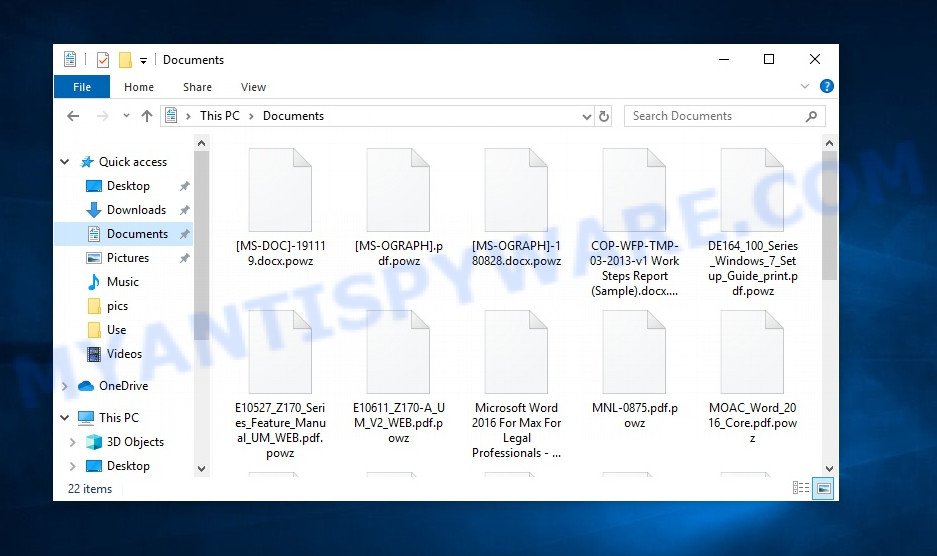Open the Customize Quick Access Toolbar dropdown
Viewport: 937px width, 556px height.
[x=143, y=60]
